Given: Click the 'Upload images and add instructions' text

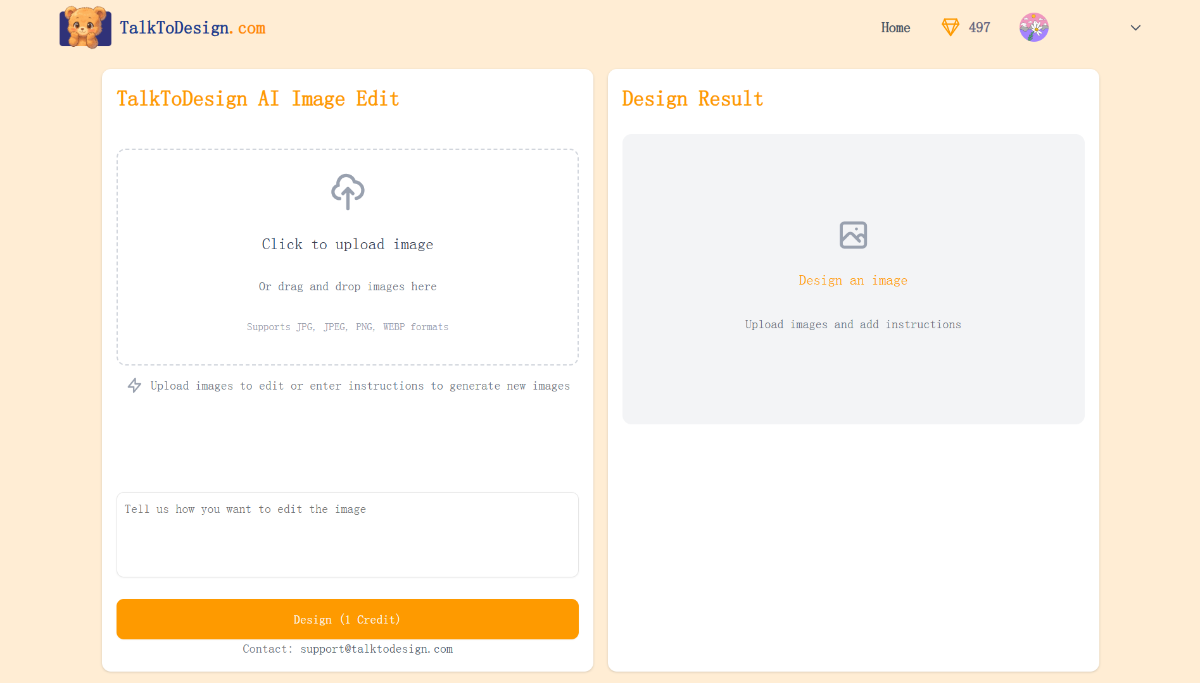Looking at the screenshot, I should coord(853,325).
